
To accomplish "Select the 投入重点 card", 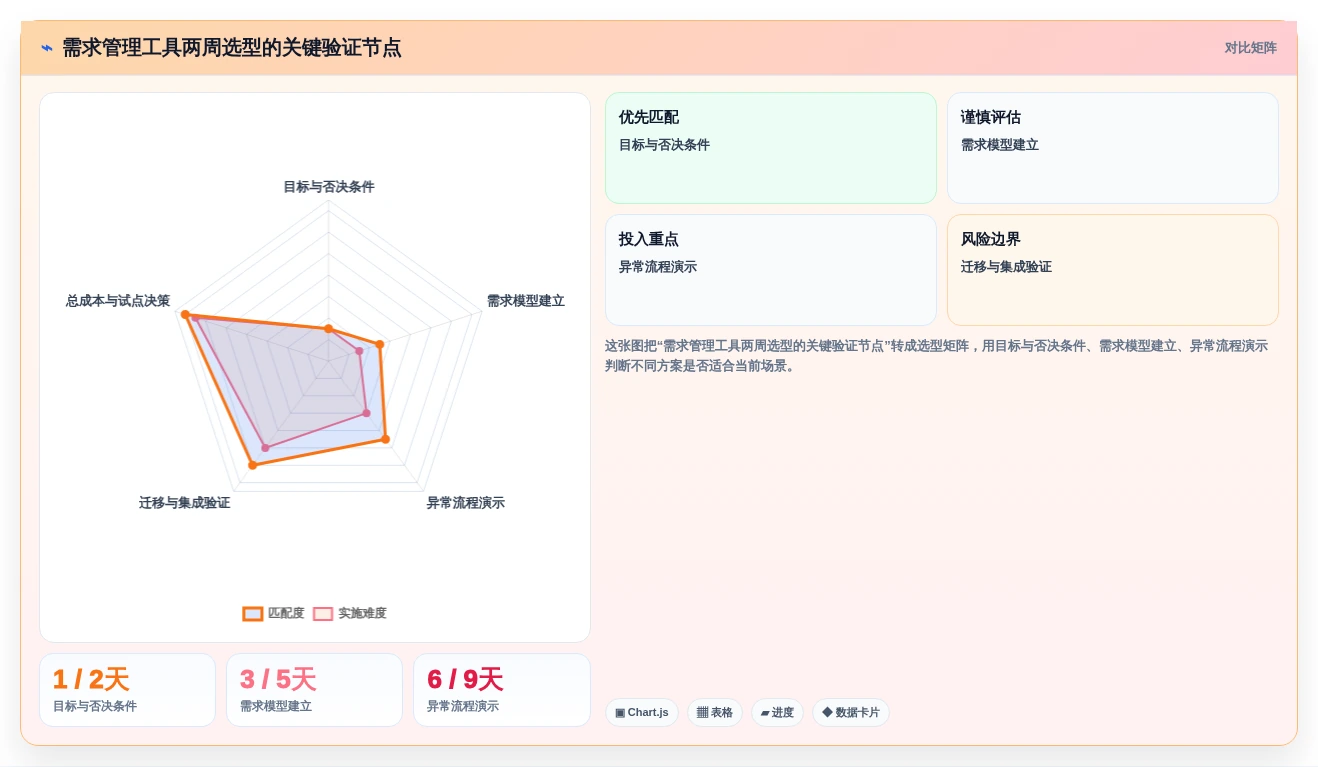I will [x=771, y=270].
